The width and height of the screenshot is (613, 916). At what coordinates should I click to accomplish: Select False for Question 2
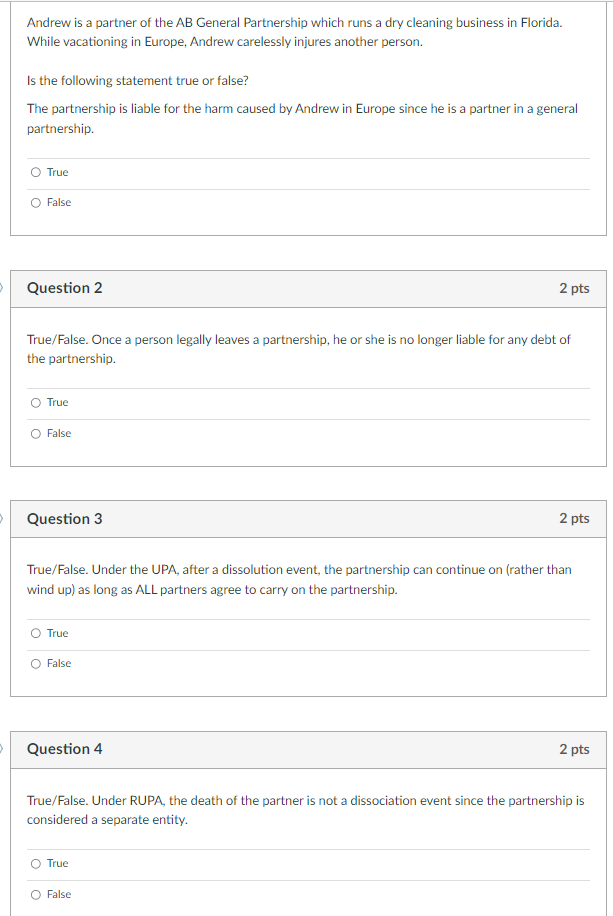pyautogui.click(x=35, y=433)
